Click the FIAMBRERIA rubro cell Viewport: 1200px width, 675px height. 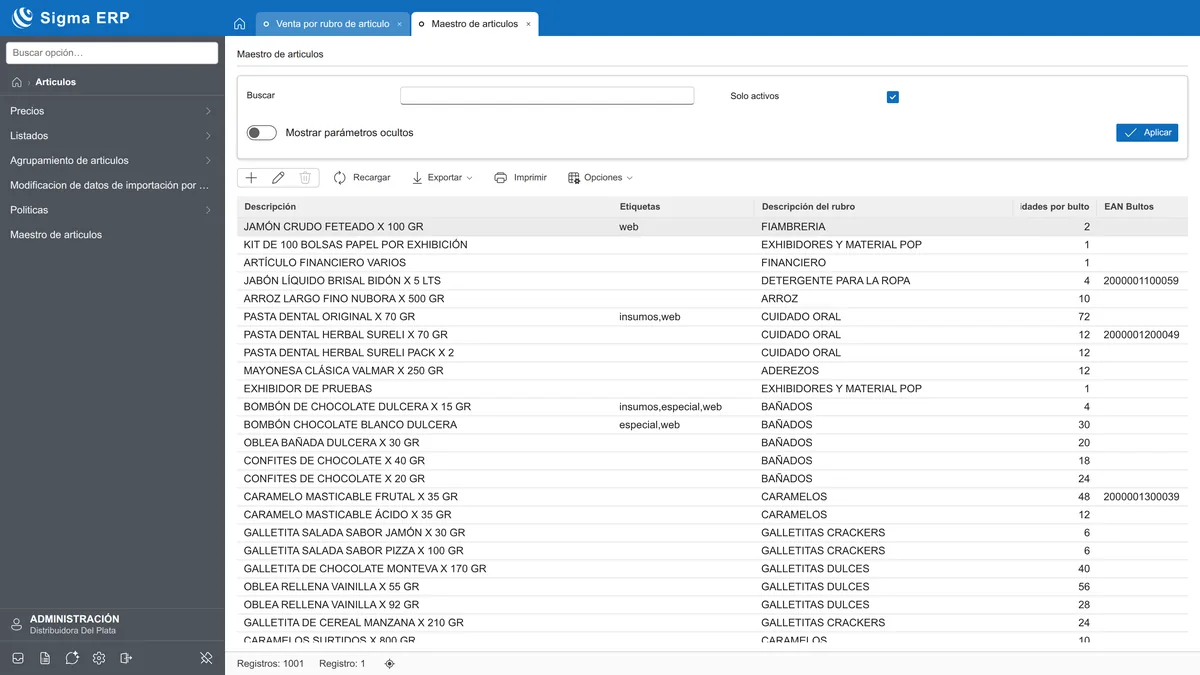793,227
